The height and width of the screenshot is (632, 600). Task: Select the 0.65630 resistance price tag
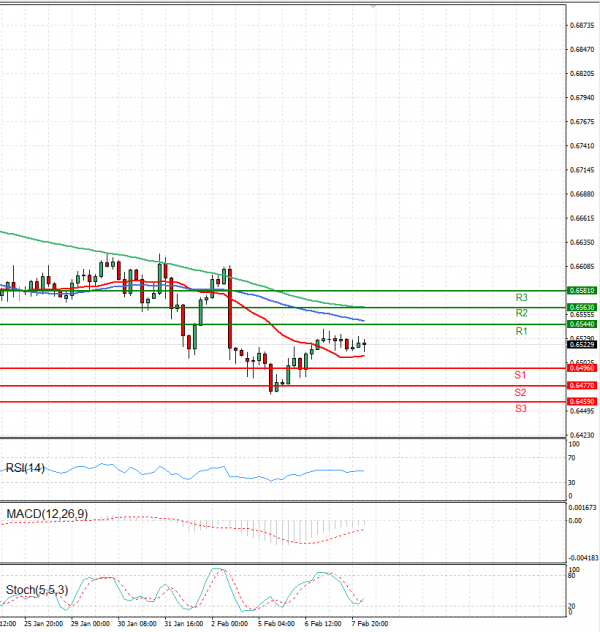click(x=582, y=308)
